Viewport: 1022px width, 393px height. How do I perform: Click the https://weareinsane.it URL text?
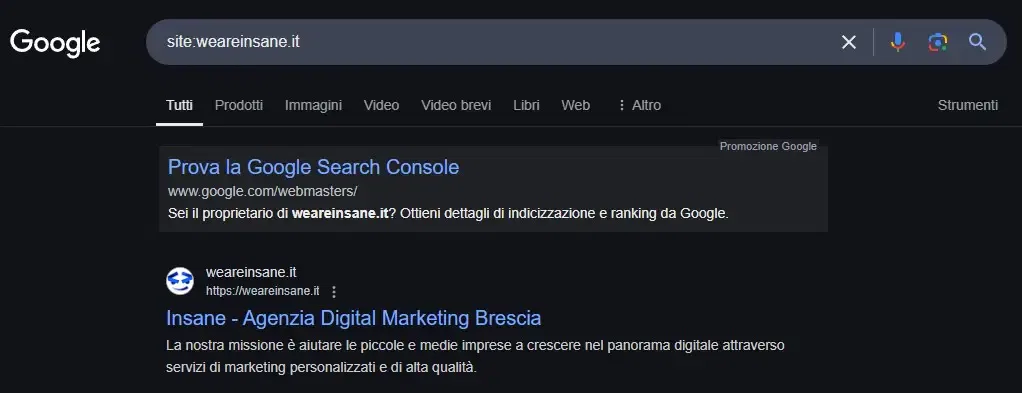pos(263,291)
